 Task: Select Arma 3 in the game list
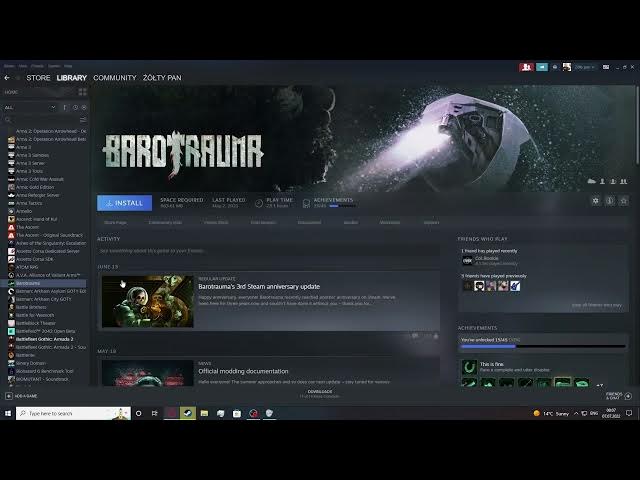coord(23,147)
